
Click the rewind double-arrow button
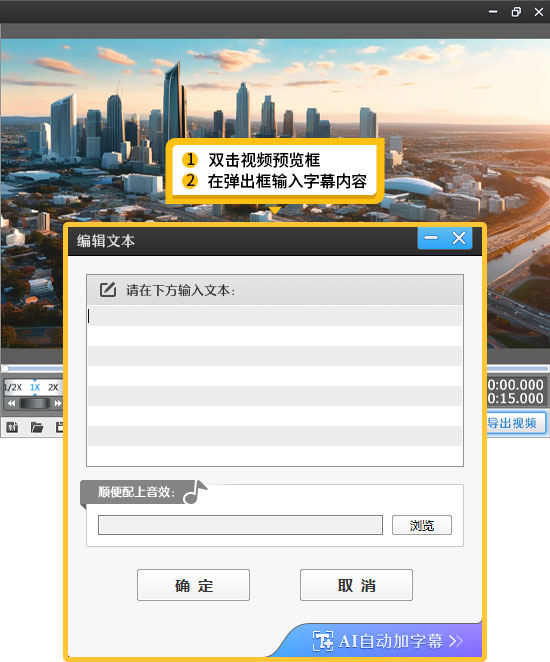click(11, 403)
